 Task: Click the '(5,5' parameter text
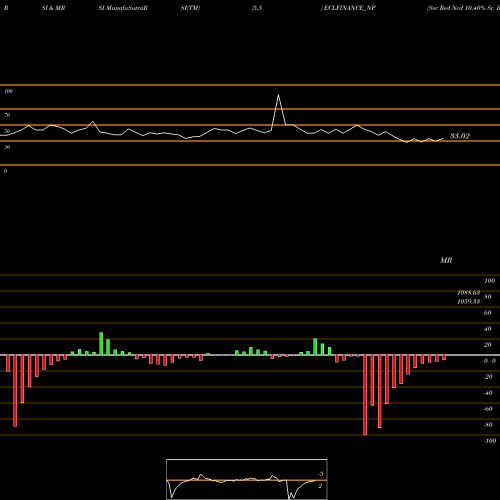click(x=257, y=8)
